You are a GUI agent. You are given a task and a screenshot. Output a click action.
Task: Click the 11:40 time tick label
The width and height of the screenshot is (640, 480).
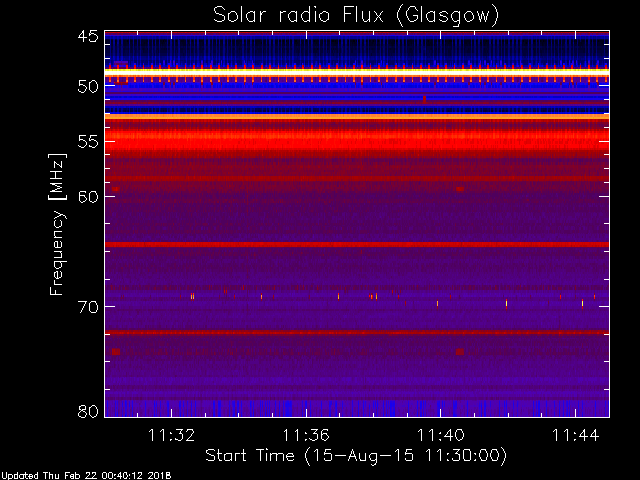click(x=441, y=435)
